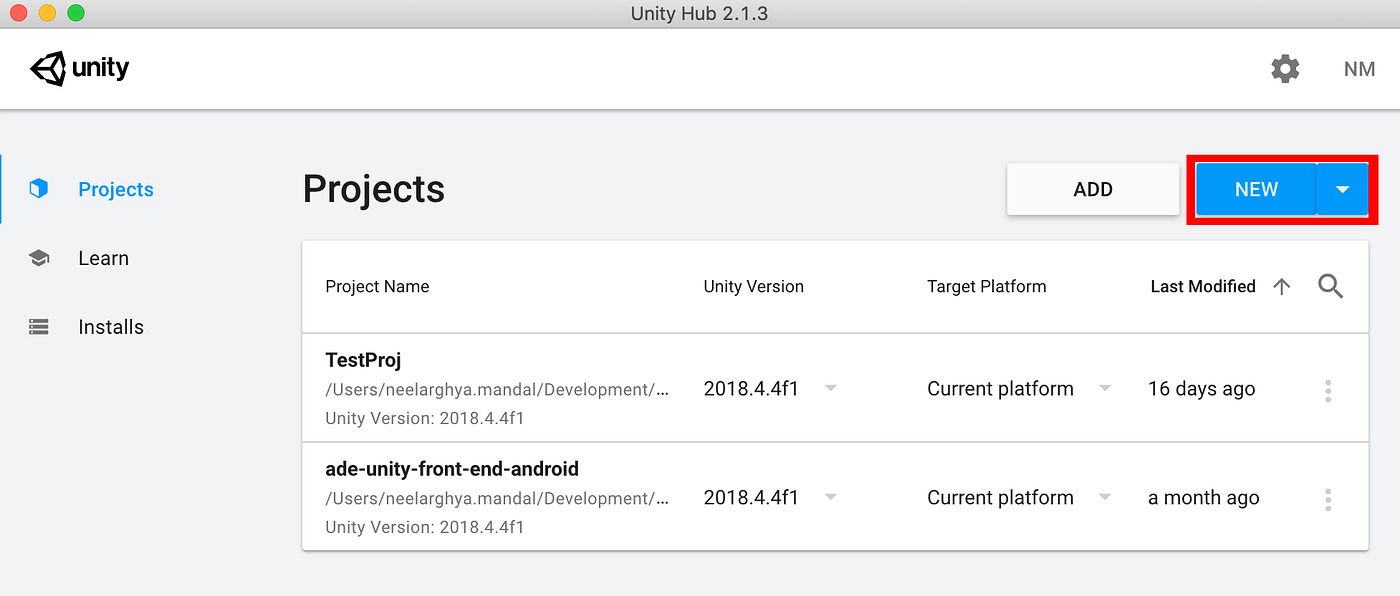Open Target Platform dropdown for ade-unity-front-end-android
Screen dimensions: 1400x596
click(1104, 497)
